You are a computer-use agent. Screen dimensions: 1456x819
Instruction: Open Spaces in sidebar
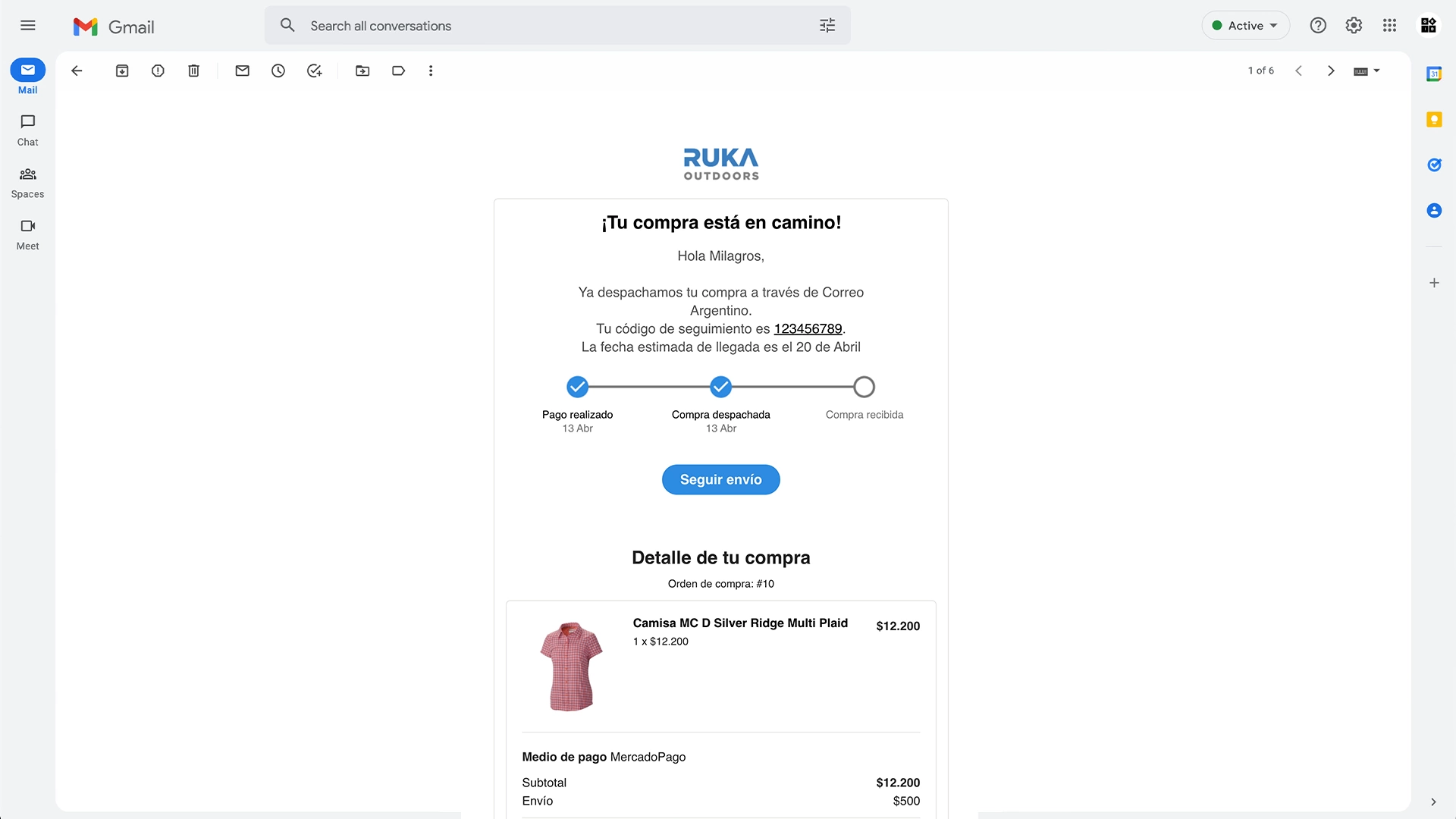pos(28,183)
